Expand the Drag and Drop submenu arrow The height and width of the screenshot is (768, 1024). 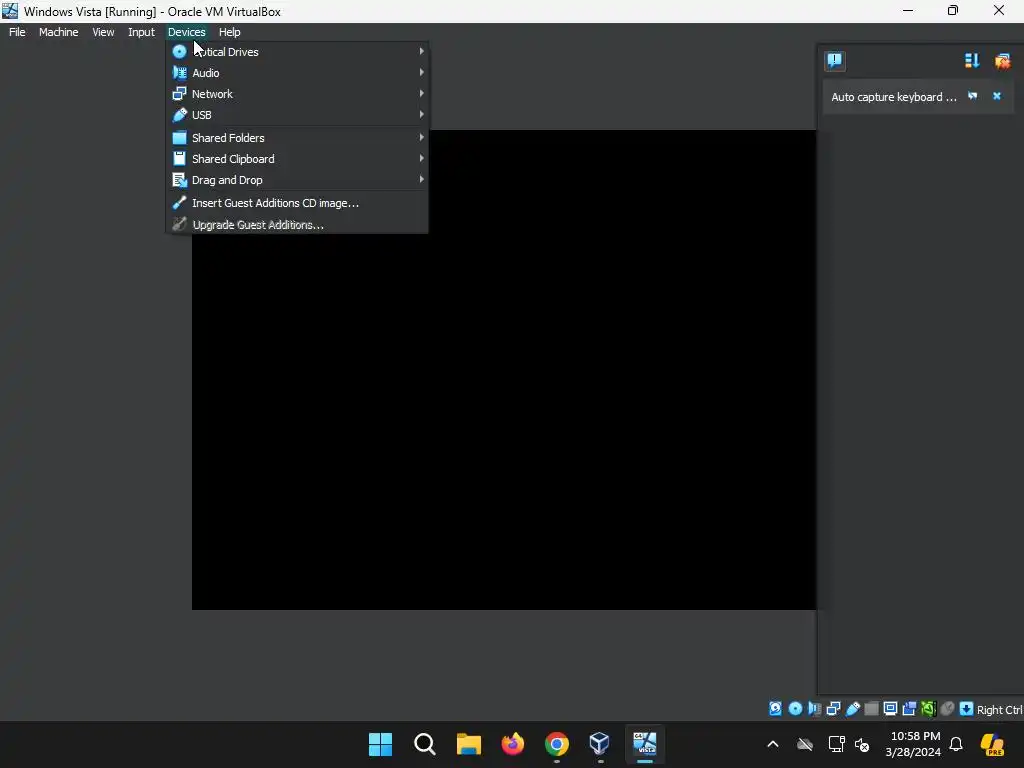(421, 179)
